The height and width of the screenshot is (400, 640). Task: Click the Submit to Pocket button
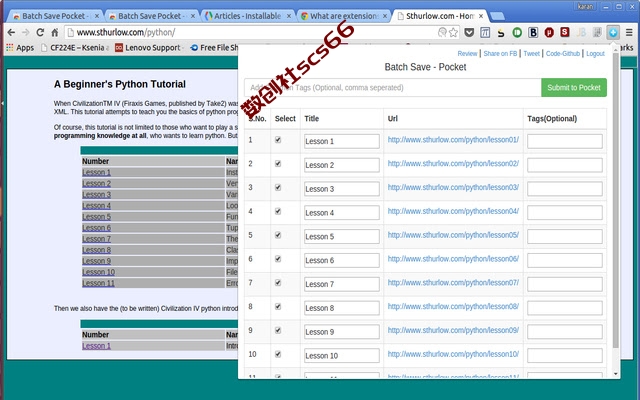point(573,87)
